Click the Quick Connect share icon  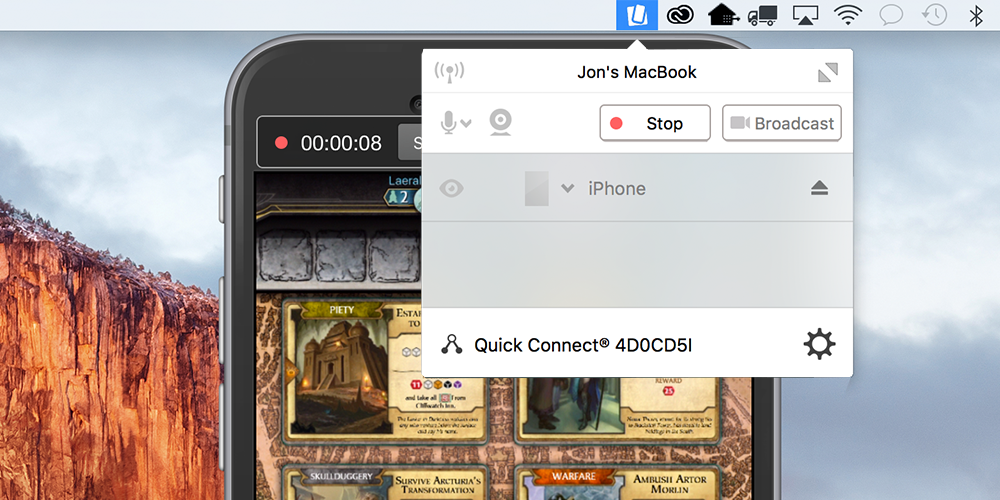[x=452, y=344]
